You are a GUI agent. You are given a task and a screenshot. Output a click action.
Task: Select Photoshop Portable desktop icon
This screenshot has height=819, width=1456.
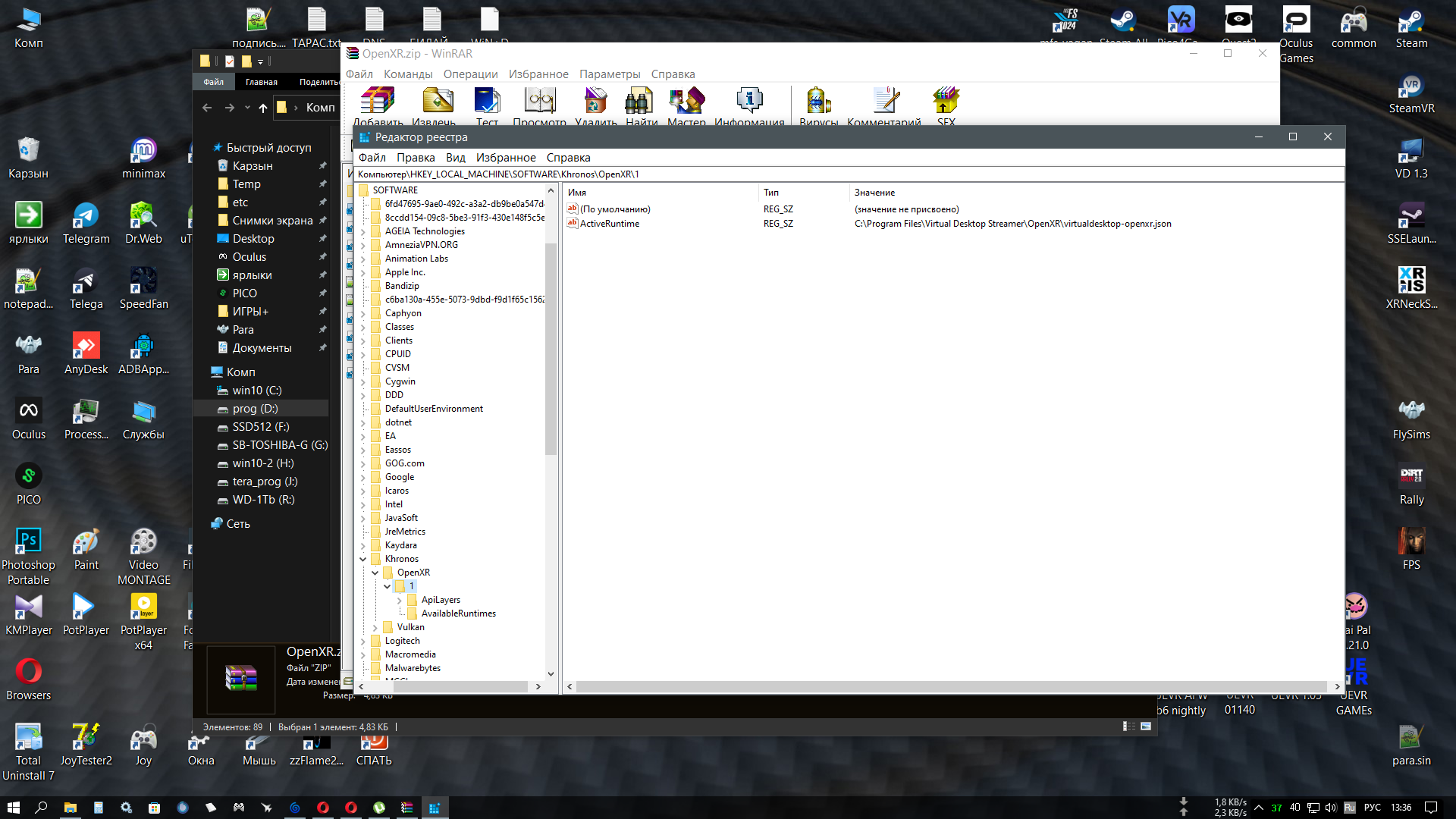click(x=28, y=557)
